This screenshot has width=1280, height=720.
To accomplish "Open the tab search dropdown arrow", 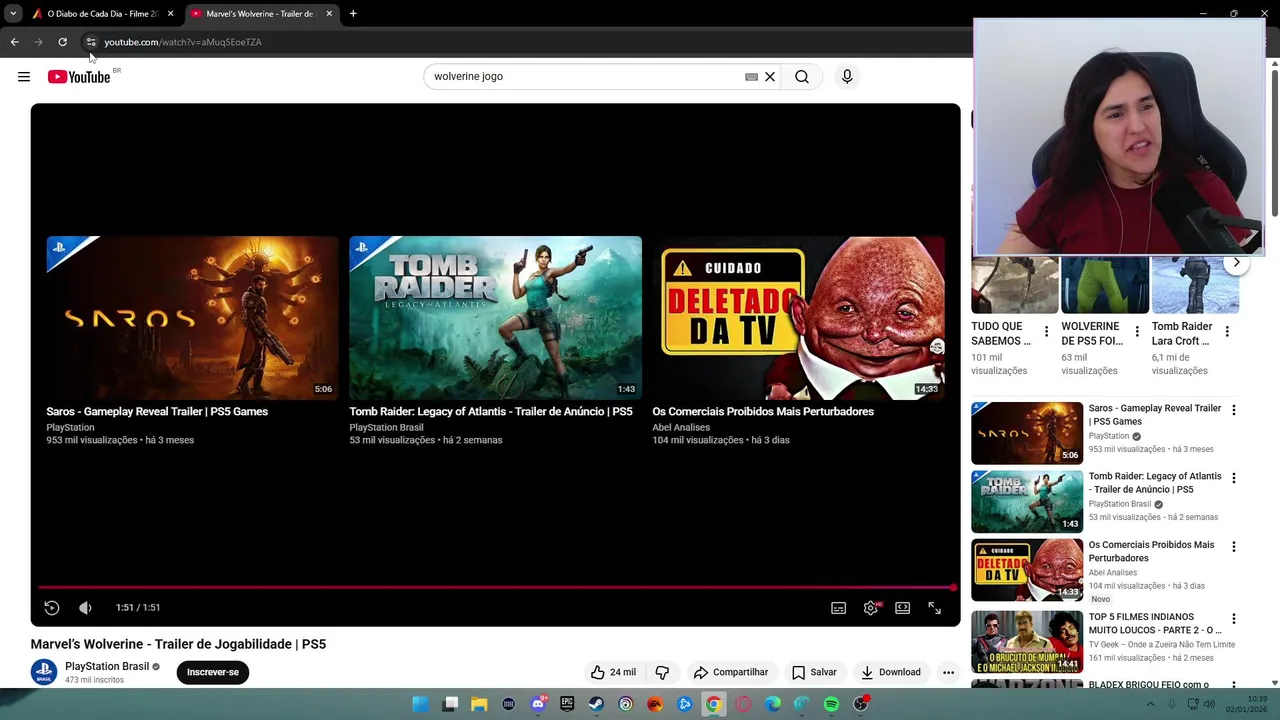I will tap(12, 14).
